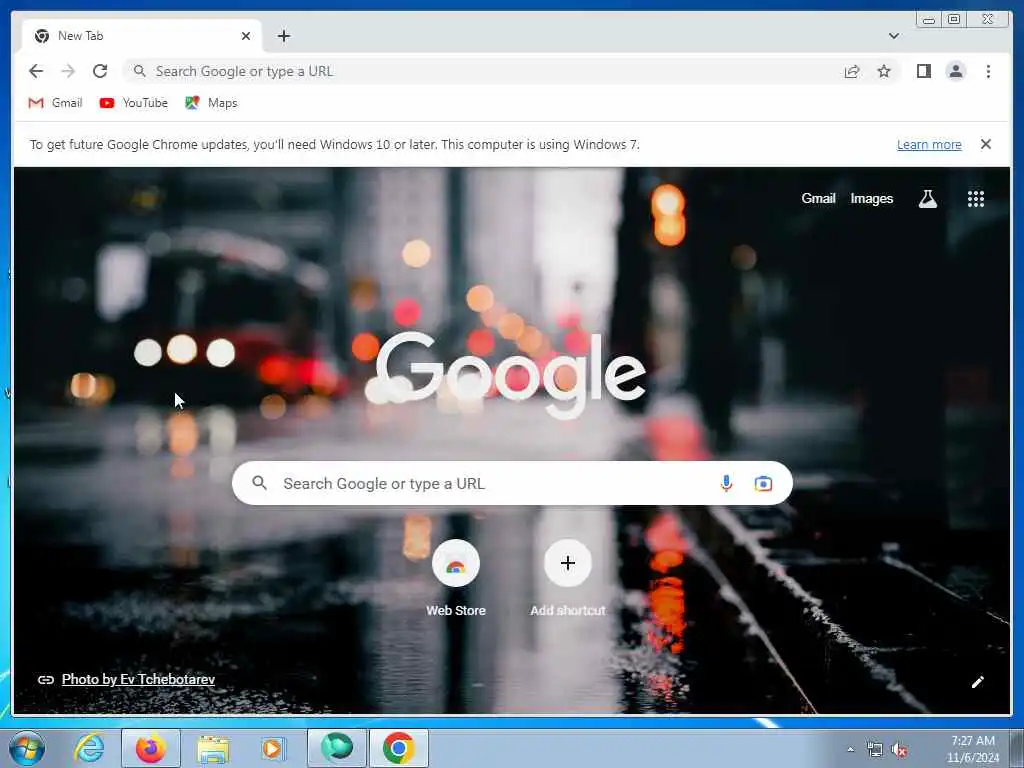Viewport: 1024px width, 768px height.
Task: Open the network tray icon
Action: [874, 750]
